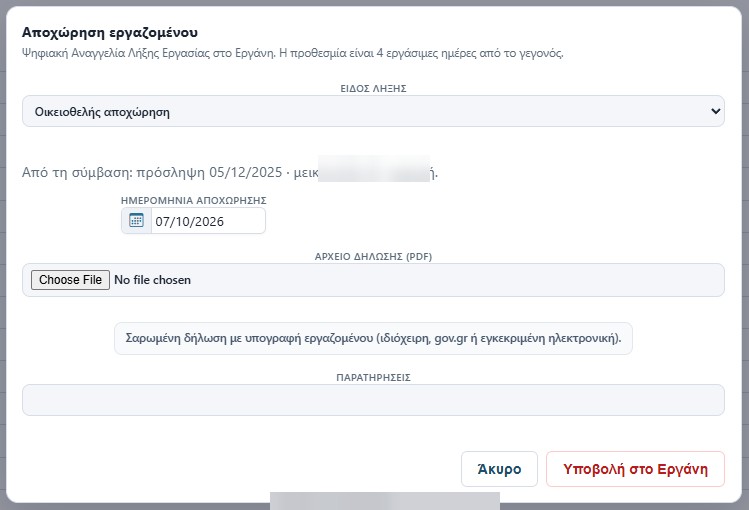Click the Παρατηρήσεις text field
Viewport: 749px width, 510px height.
(x=373, y=400)
